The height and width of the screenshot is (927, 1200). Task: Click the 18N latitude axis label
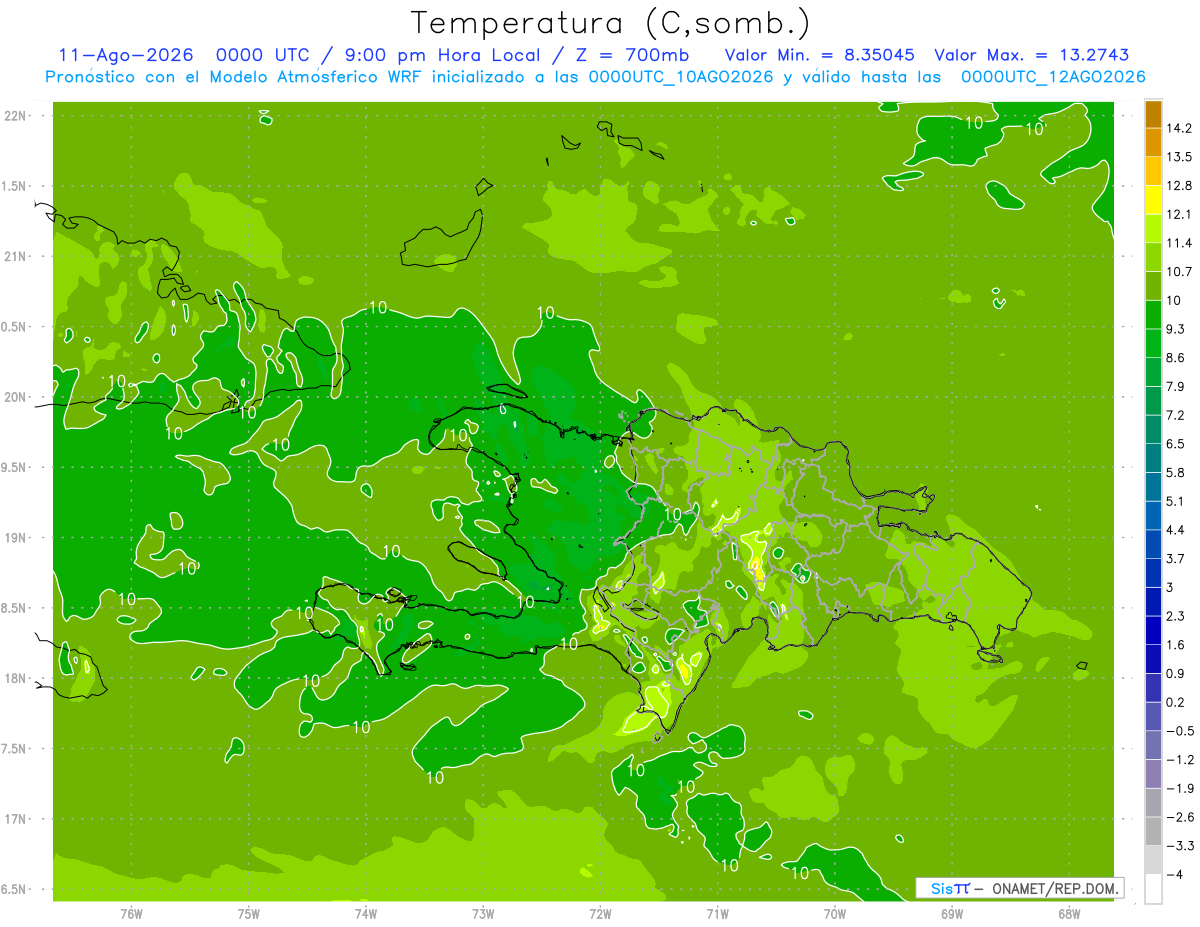click(x=16, y=678)
